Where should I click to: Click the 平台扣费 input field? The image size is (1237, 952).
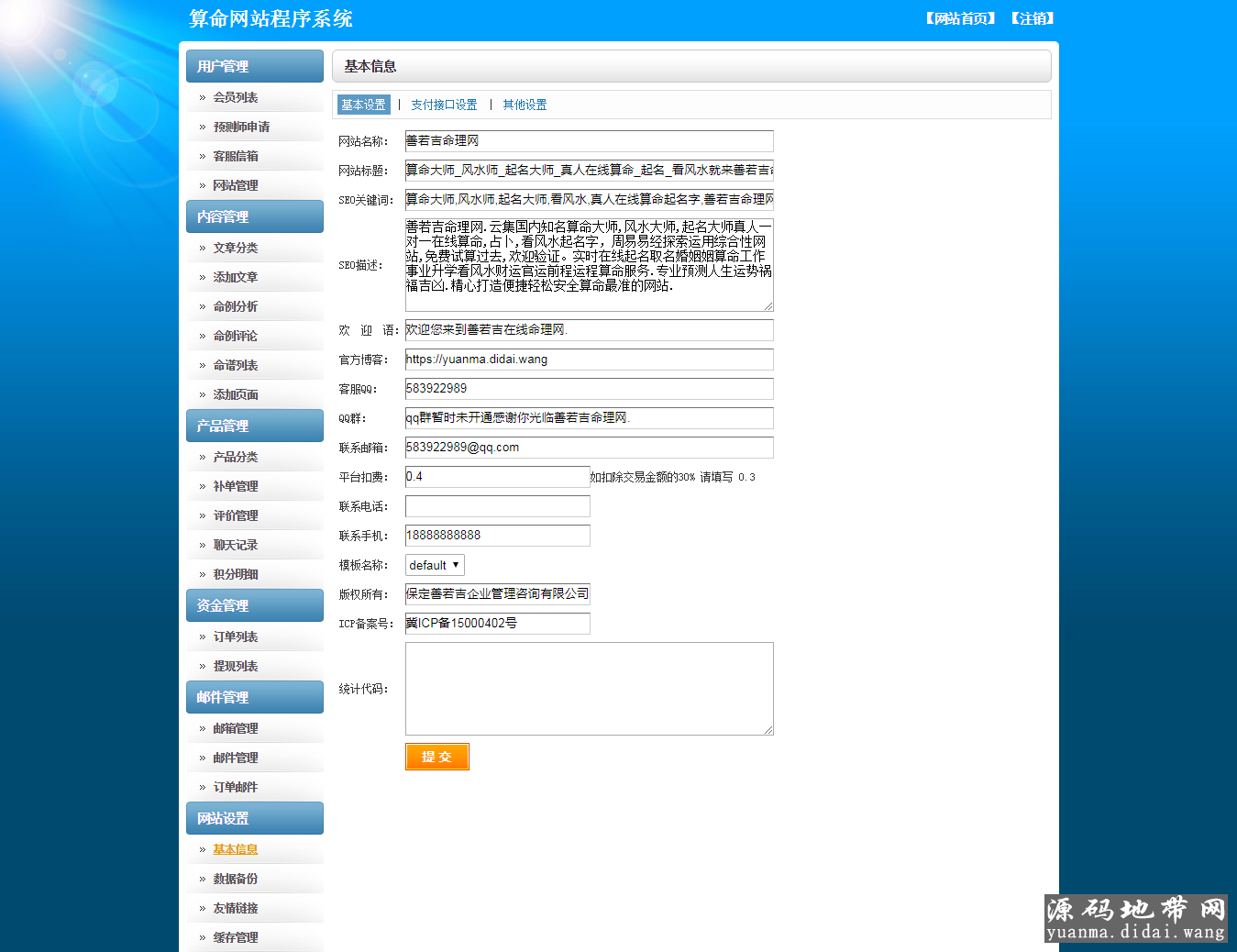click(497, 477)
